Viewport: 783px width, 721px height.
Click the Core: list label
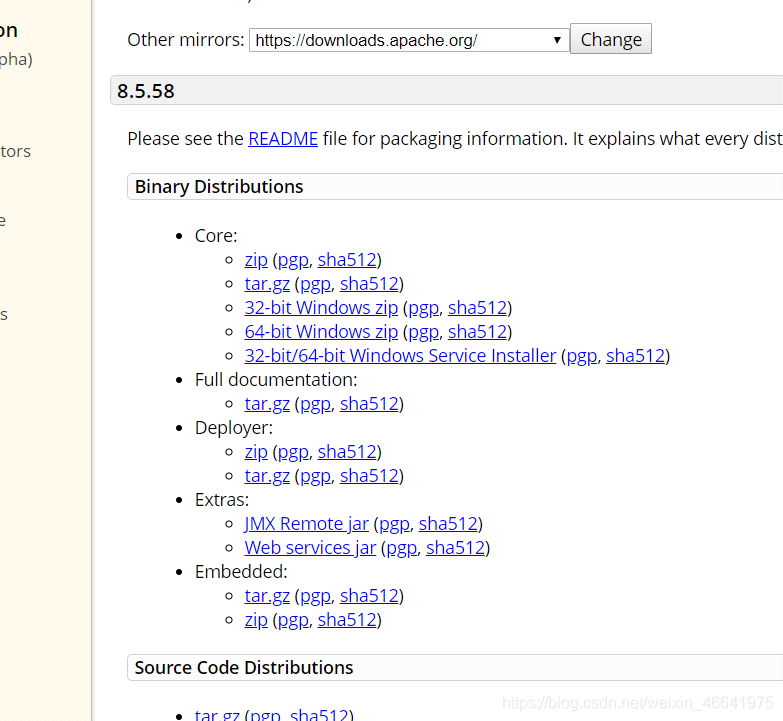pyautogui.click(x=216, y=236)
